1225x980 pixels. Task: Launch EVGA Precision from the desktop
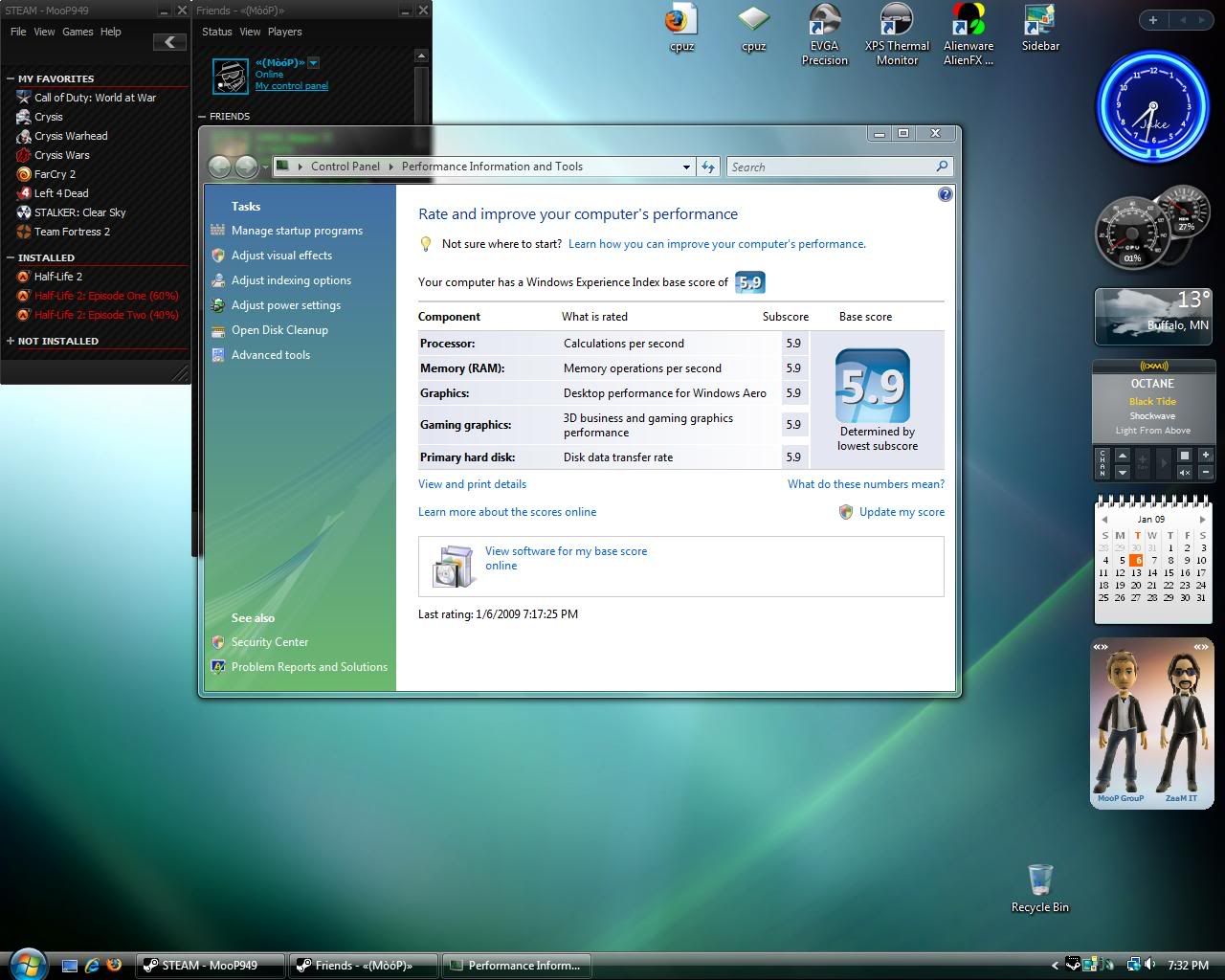[825, 34]
